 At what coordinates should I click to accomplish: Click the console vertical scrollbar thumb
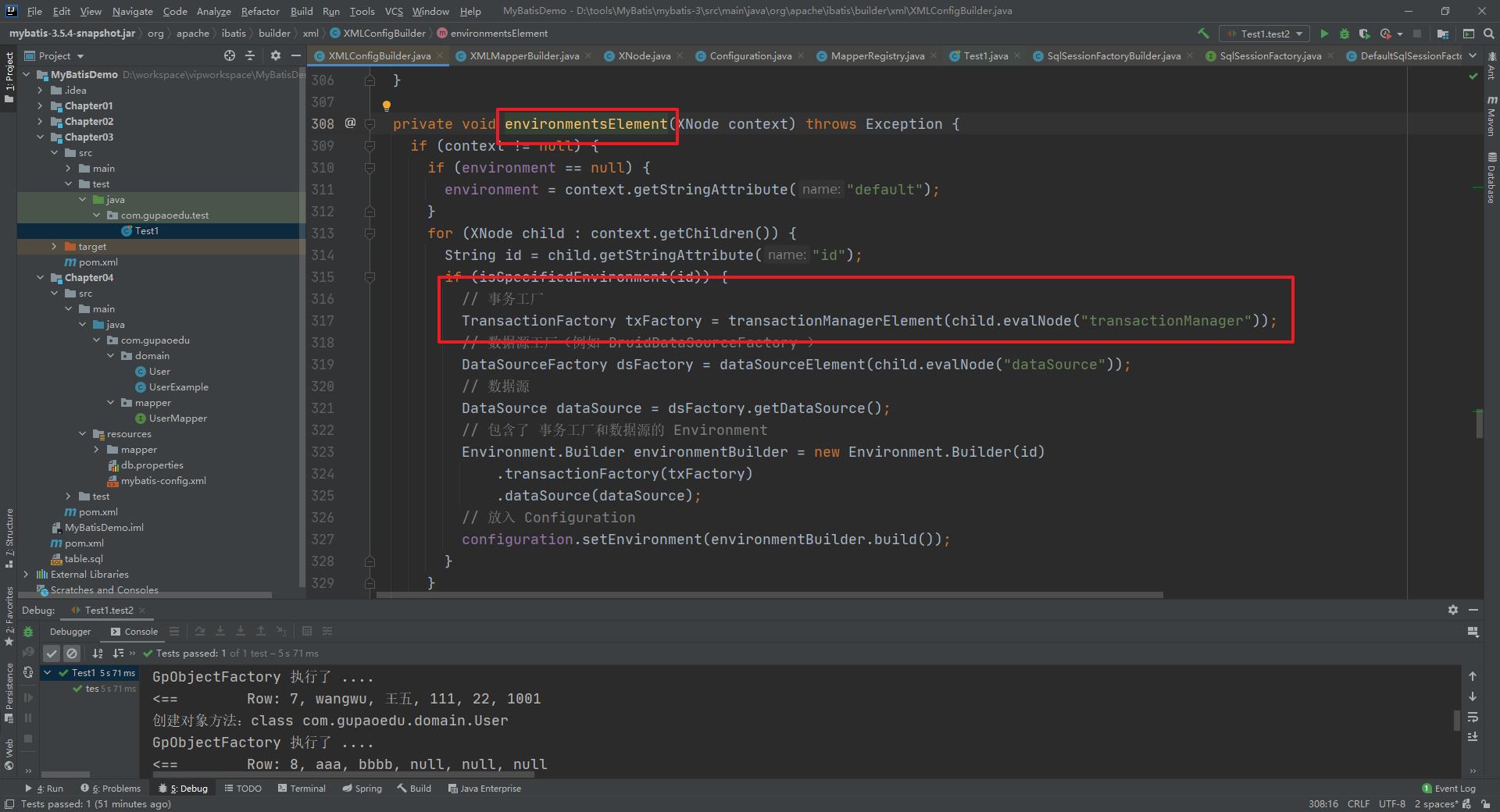point(1456,720)
